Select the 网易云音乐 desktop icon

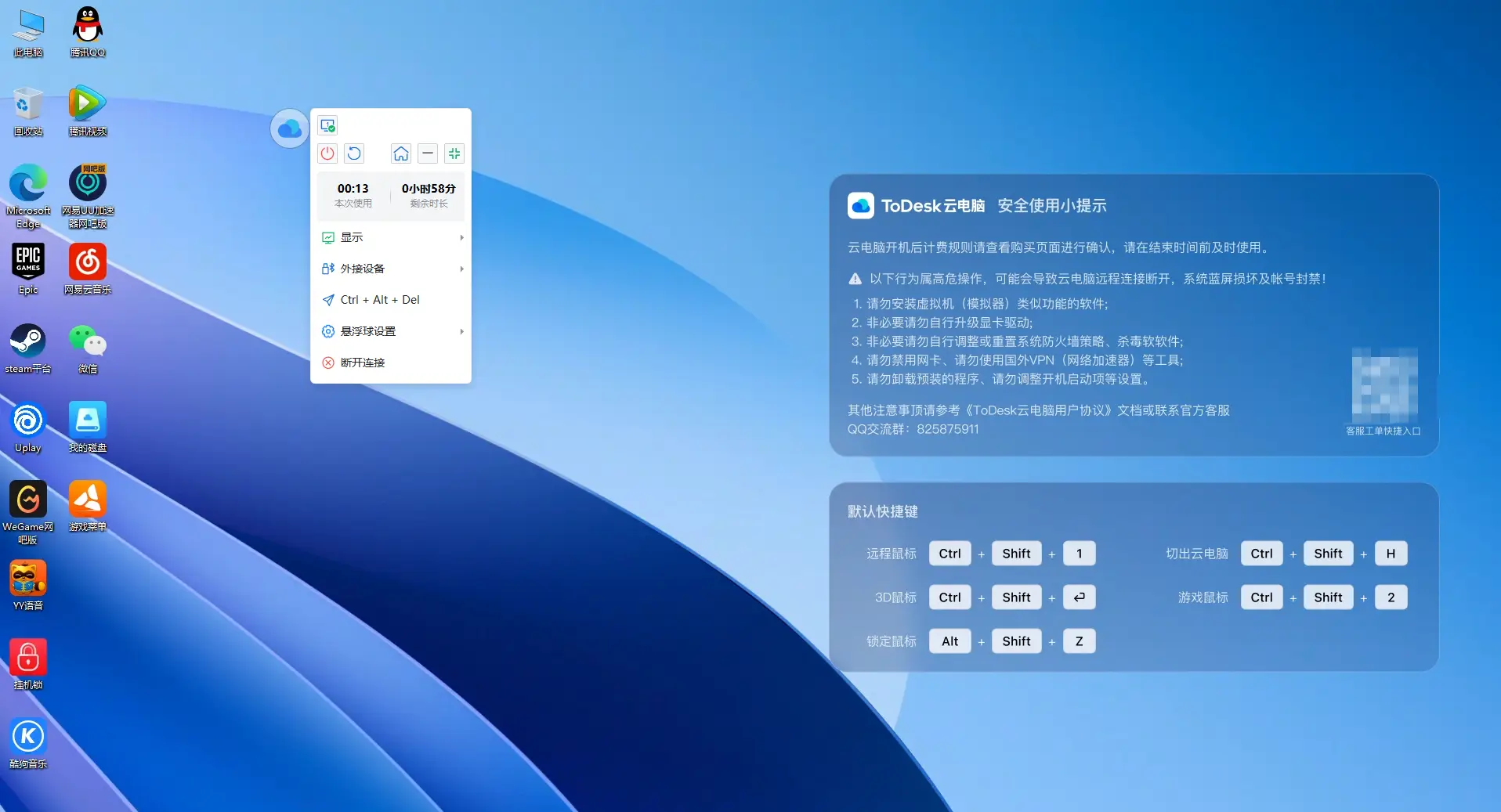[88, 269]
